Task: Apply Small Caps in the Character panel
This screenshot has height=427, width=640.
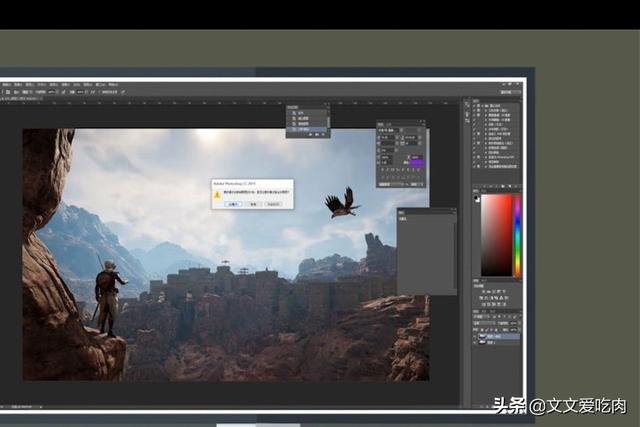Action: 398,170
